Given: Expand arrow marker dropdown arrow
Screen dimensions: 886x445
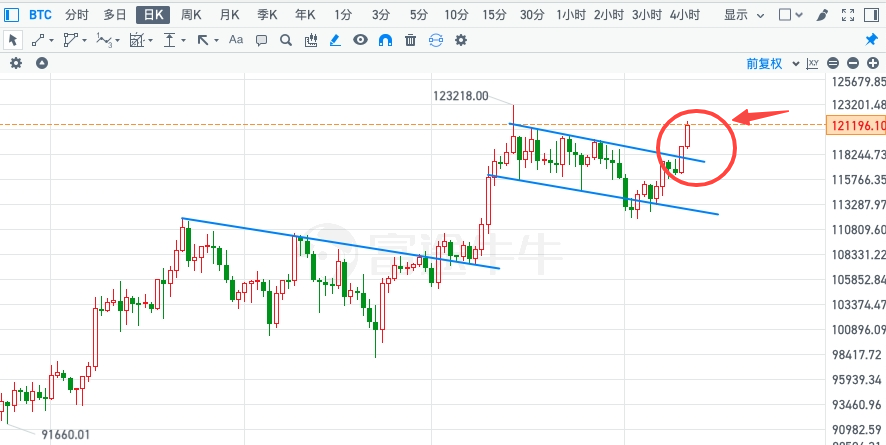Looking at the screenshot, I should 216,41.
